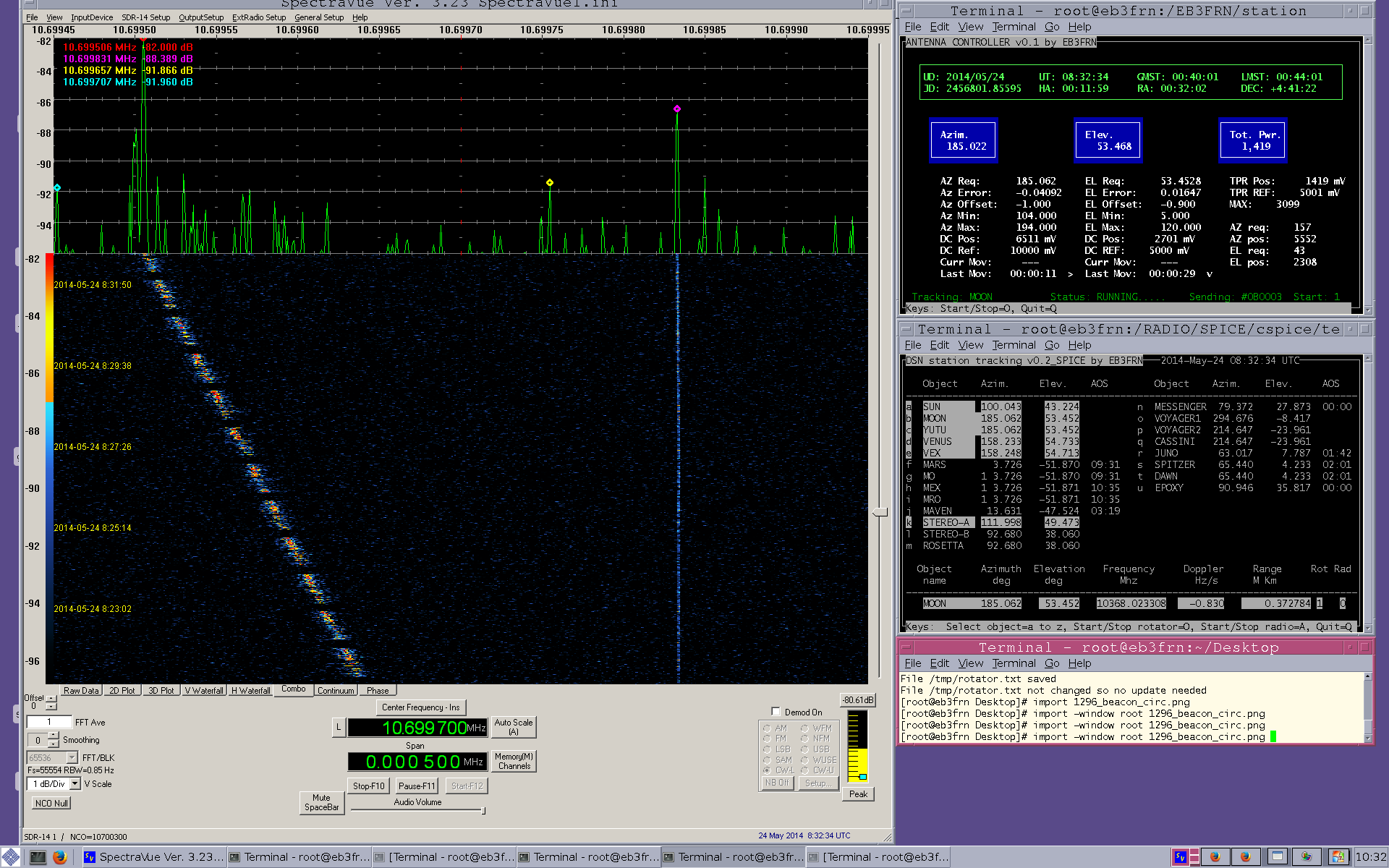Adjust the Audio Volume slider handle
The width and height of the screenshot is (1389, 868).
click(483, 811)
